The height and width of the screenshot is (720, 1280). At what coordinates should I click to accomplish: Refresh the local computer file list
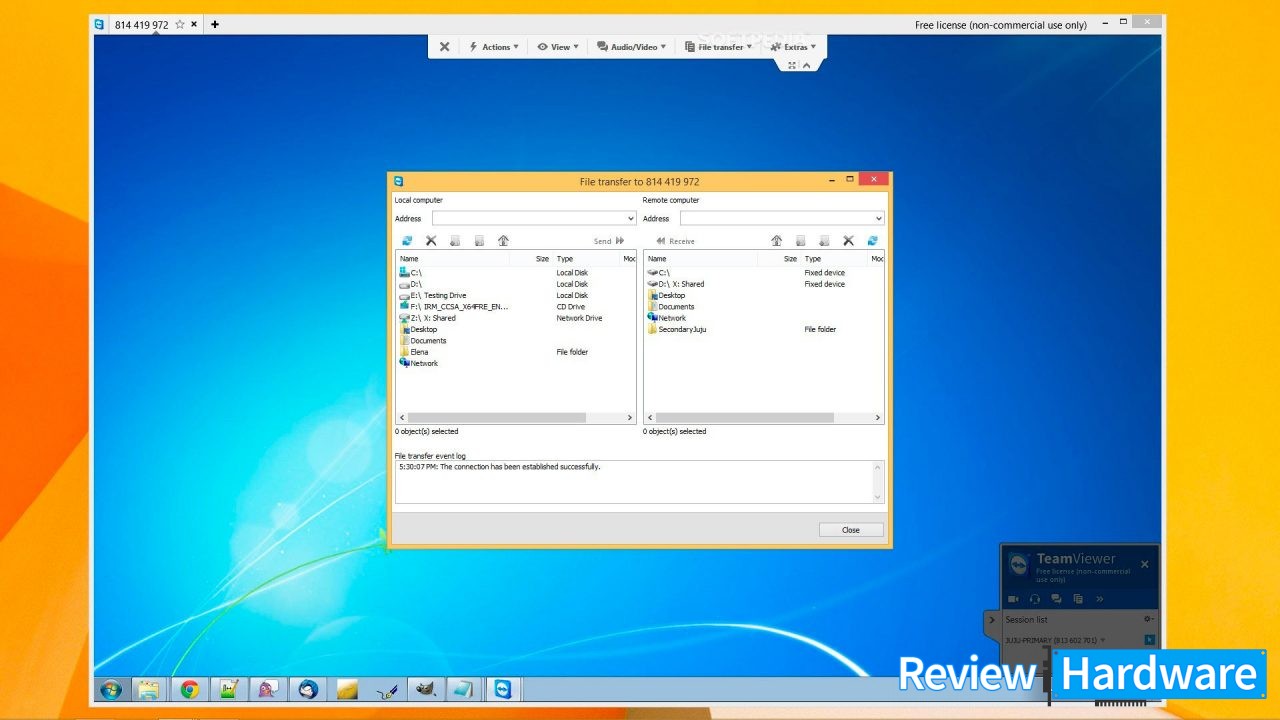coord(407,241)
